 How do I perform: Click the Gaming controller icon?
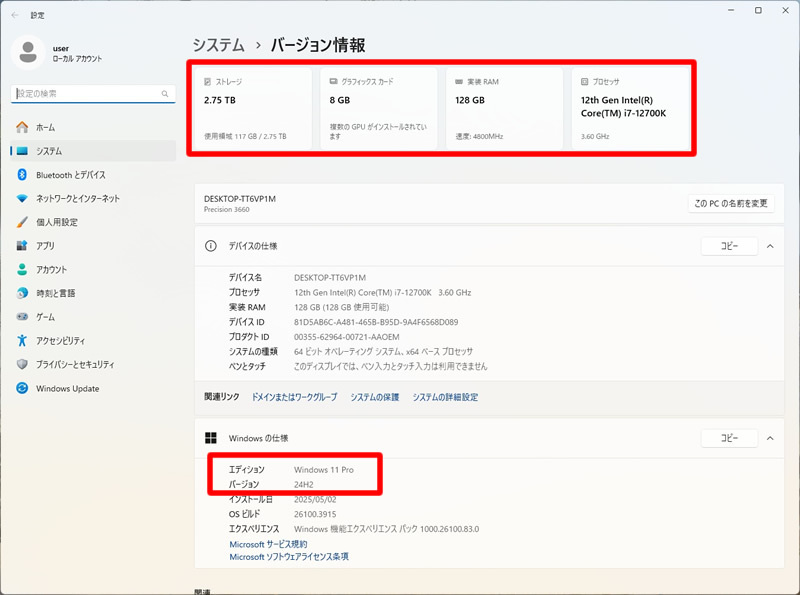tap(22, 316)
